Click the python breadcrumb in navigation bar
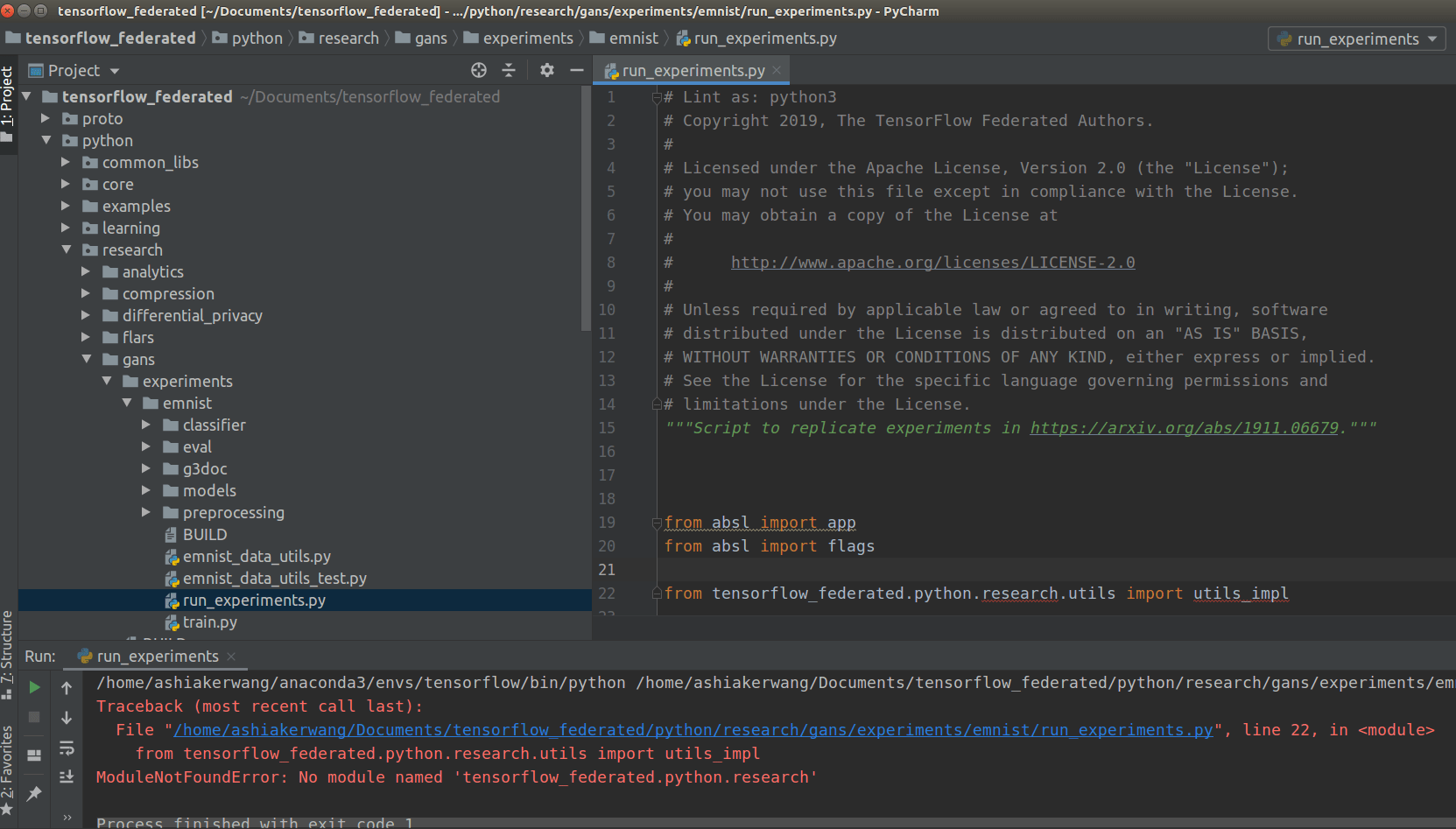This screenshot has width=1456, height=829. click(248, 39)
